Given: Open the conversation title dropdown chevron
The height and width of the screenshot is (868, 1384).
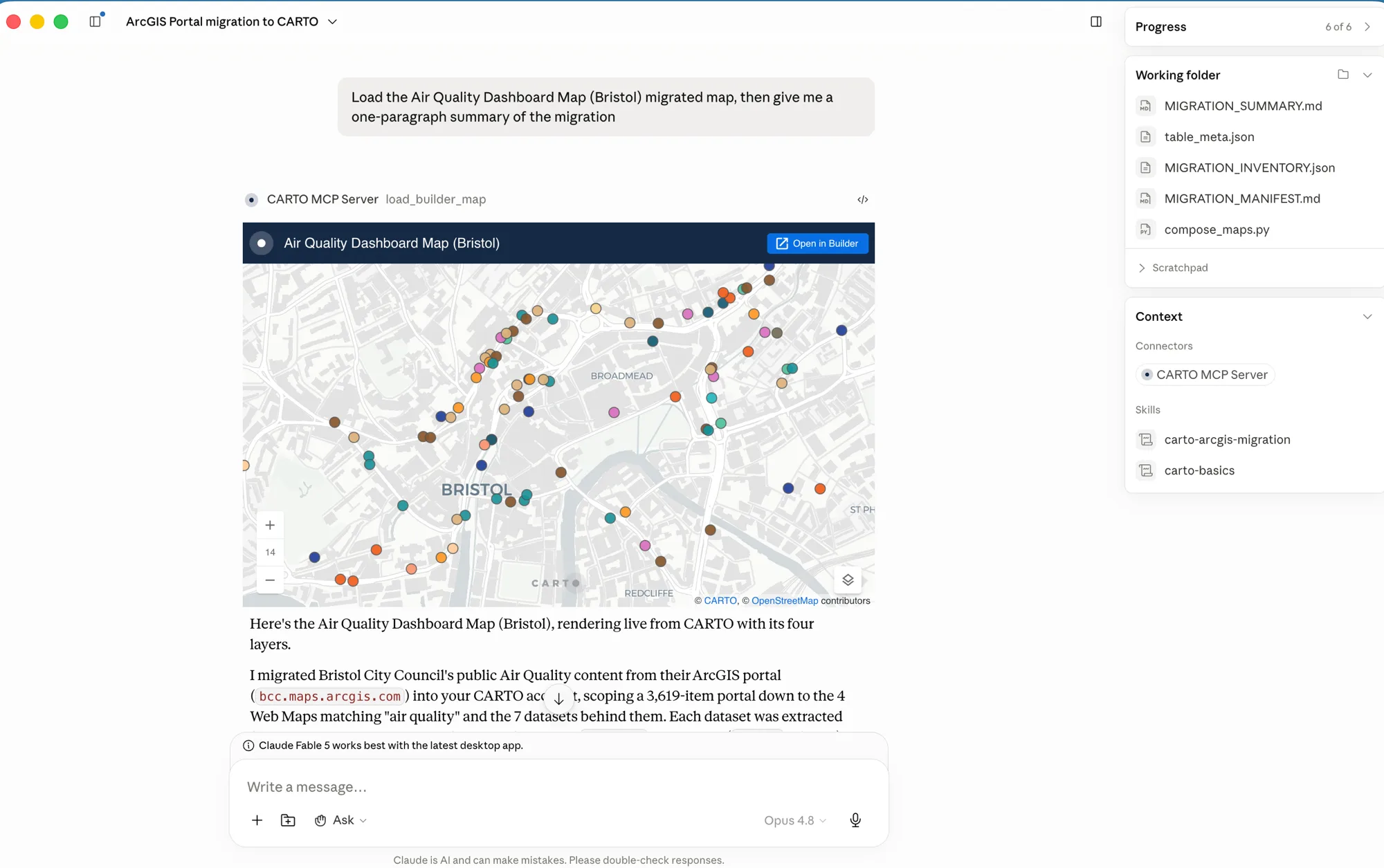Looking at the screenshot, I should pos(332,21).
